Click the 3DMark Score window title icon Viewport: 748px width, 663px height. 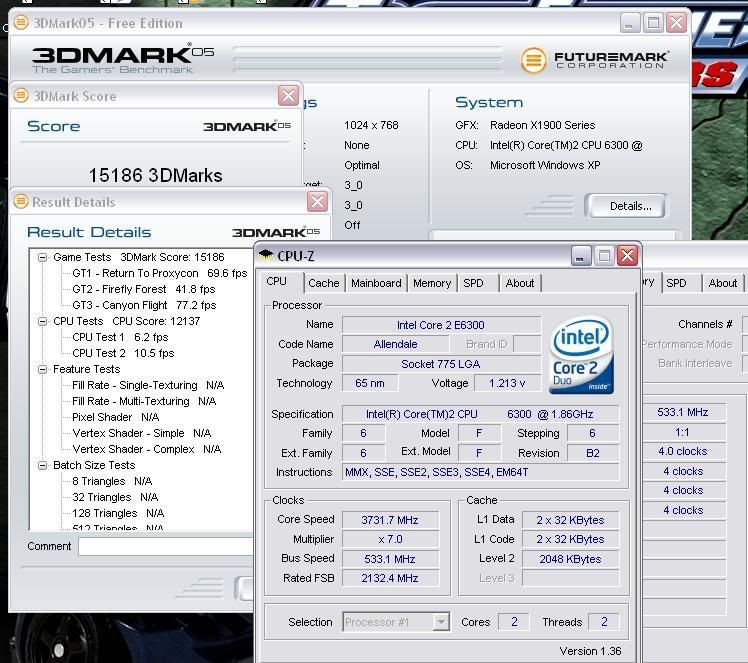pyautogui.click(x=22, y=96)
